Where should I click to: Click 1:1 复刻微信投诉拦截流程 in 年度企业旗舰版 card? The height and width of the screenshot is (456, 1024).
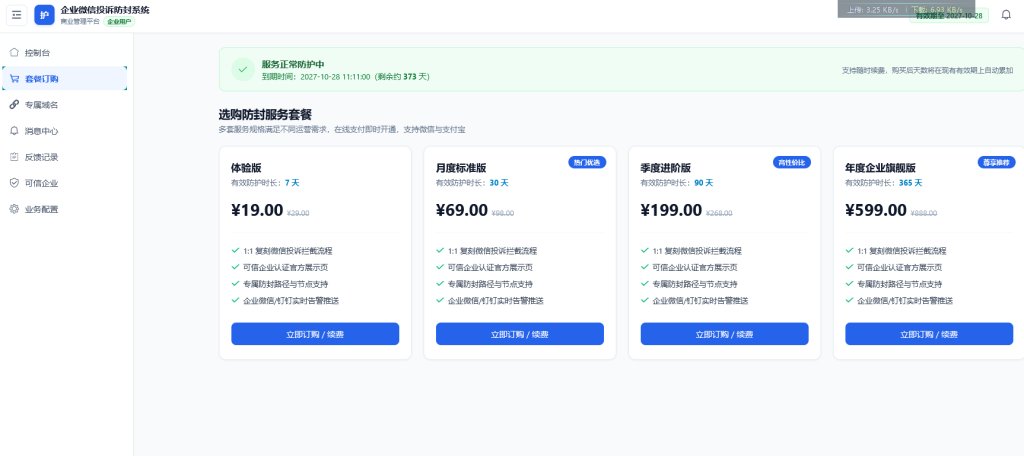coord(902,250)
